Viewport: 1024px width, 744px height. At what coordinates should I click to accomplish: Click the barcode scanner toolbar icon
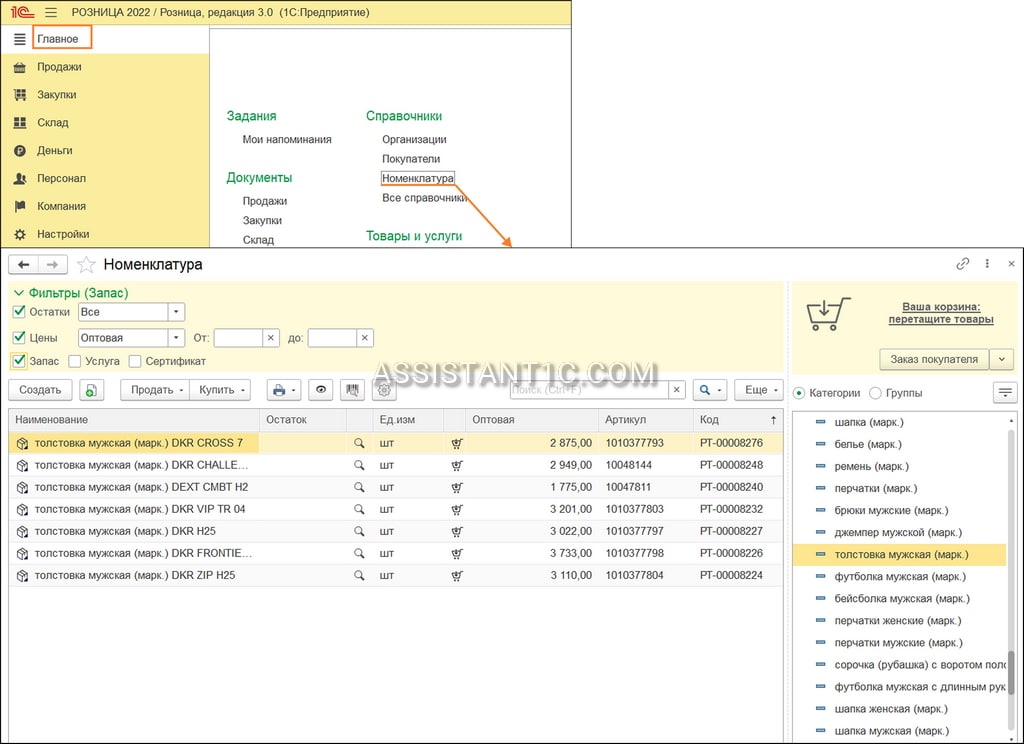(353, 390)
